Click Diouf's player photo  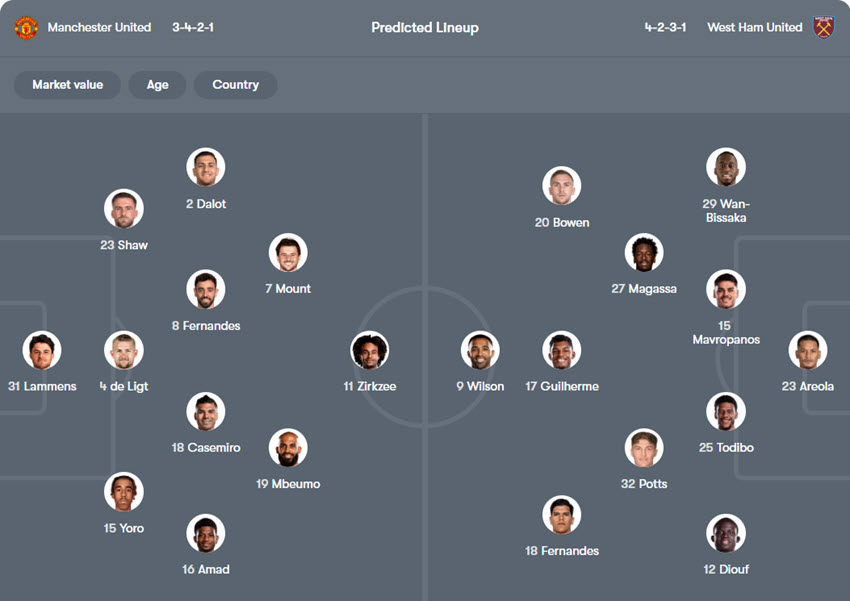point(725,534)
